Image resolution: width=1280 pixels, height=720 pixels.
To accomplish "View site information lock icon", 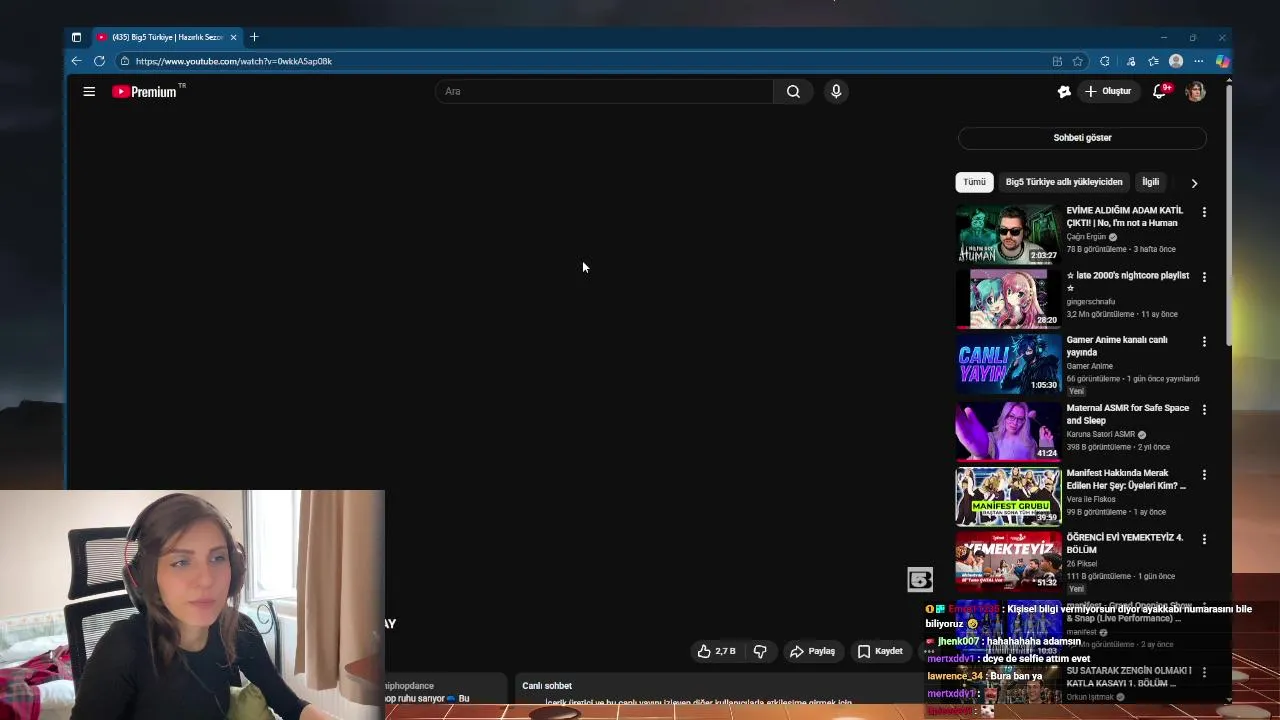I will [x=125, y=61].
